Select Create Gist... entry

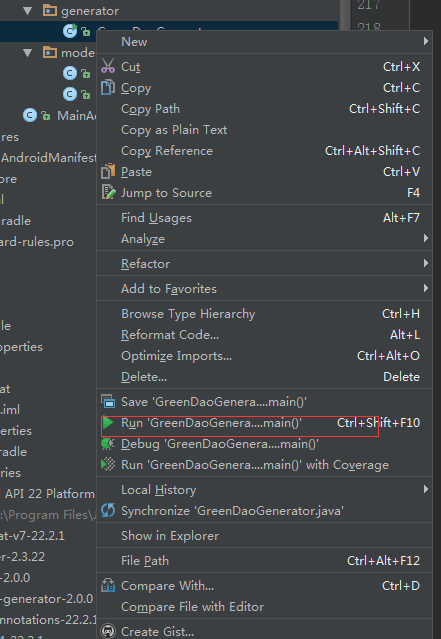click(x=265, y=632)
